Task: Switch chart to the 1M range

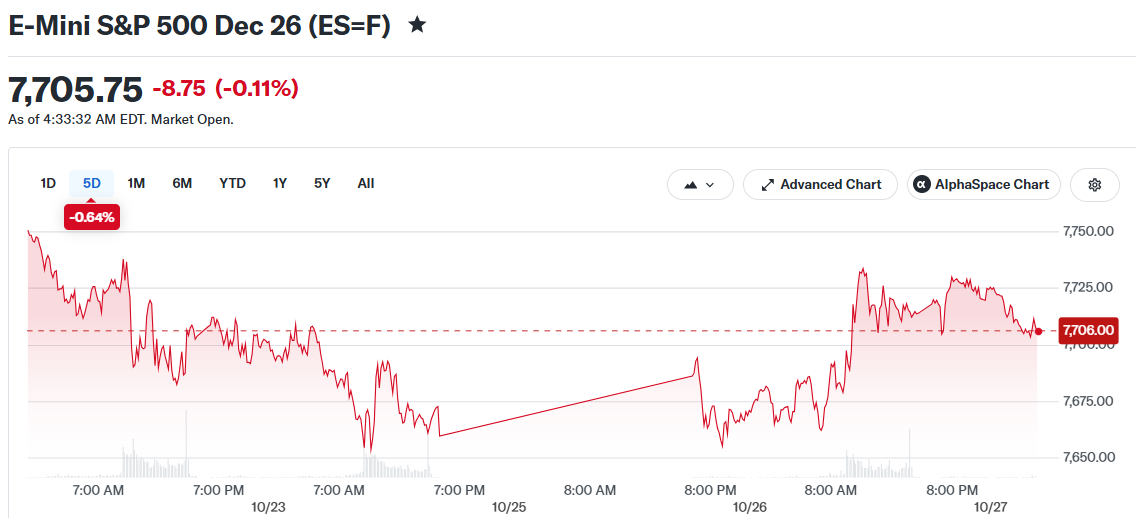Action: coord(136,183)
